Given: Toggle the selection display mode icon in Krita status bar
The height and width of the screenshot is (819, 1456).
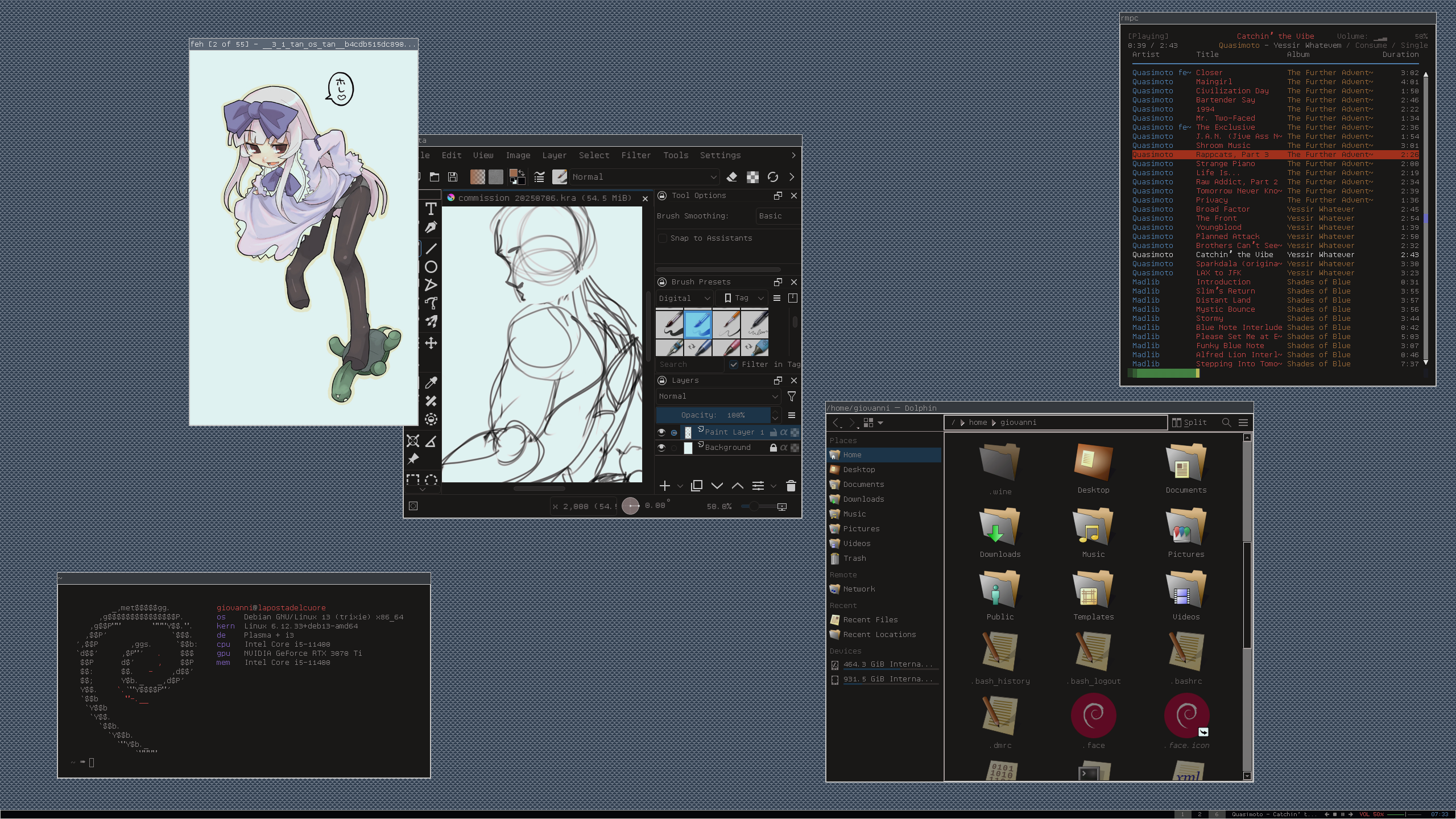Looking at the screenshot, I should click(413, 506).
